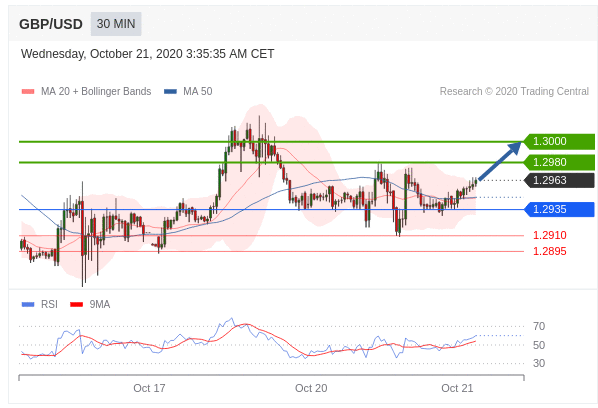598x408 pixels.
Task: Select the 1.2935 blue pivot tag
Action: coord(559,209)
